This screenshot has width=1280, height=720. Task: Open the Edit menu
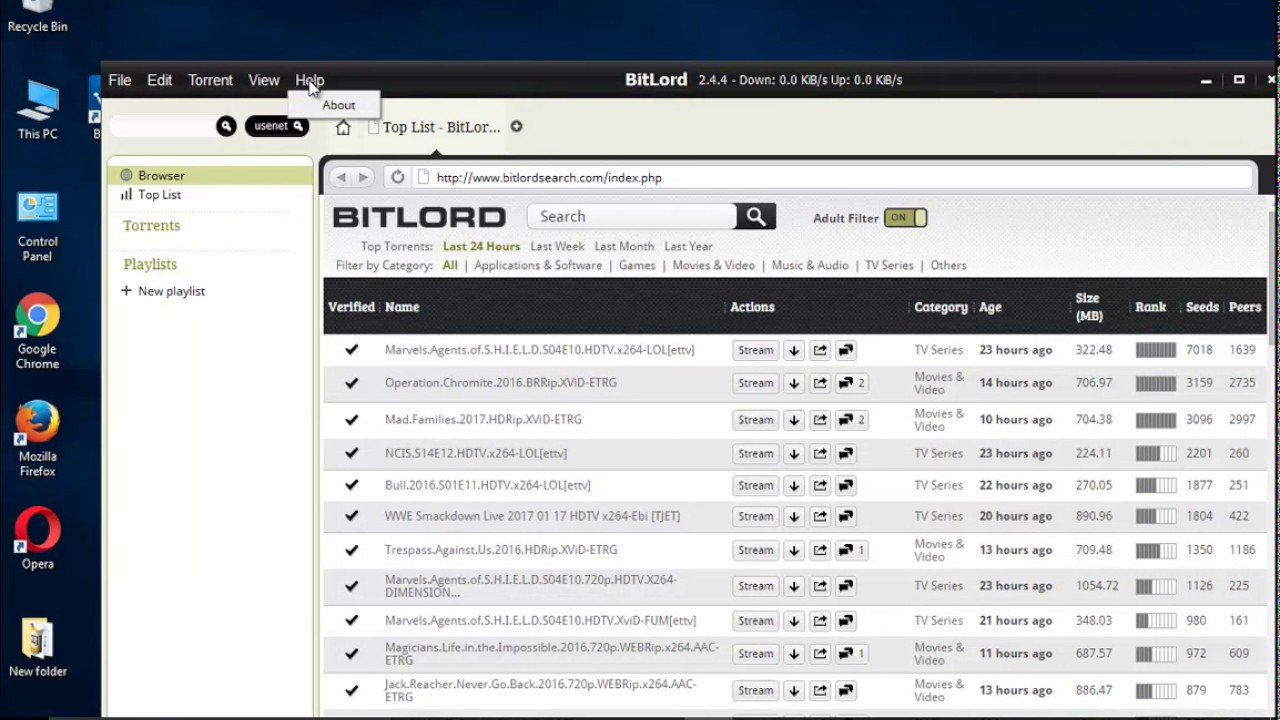pyautogui.click(x=160, y=80)
